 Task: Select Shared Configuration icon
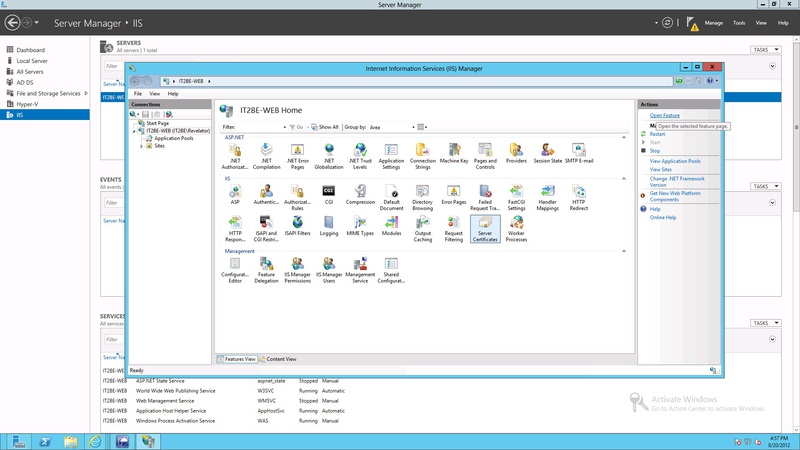(391, 270)
